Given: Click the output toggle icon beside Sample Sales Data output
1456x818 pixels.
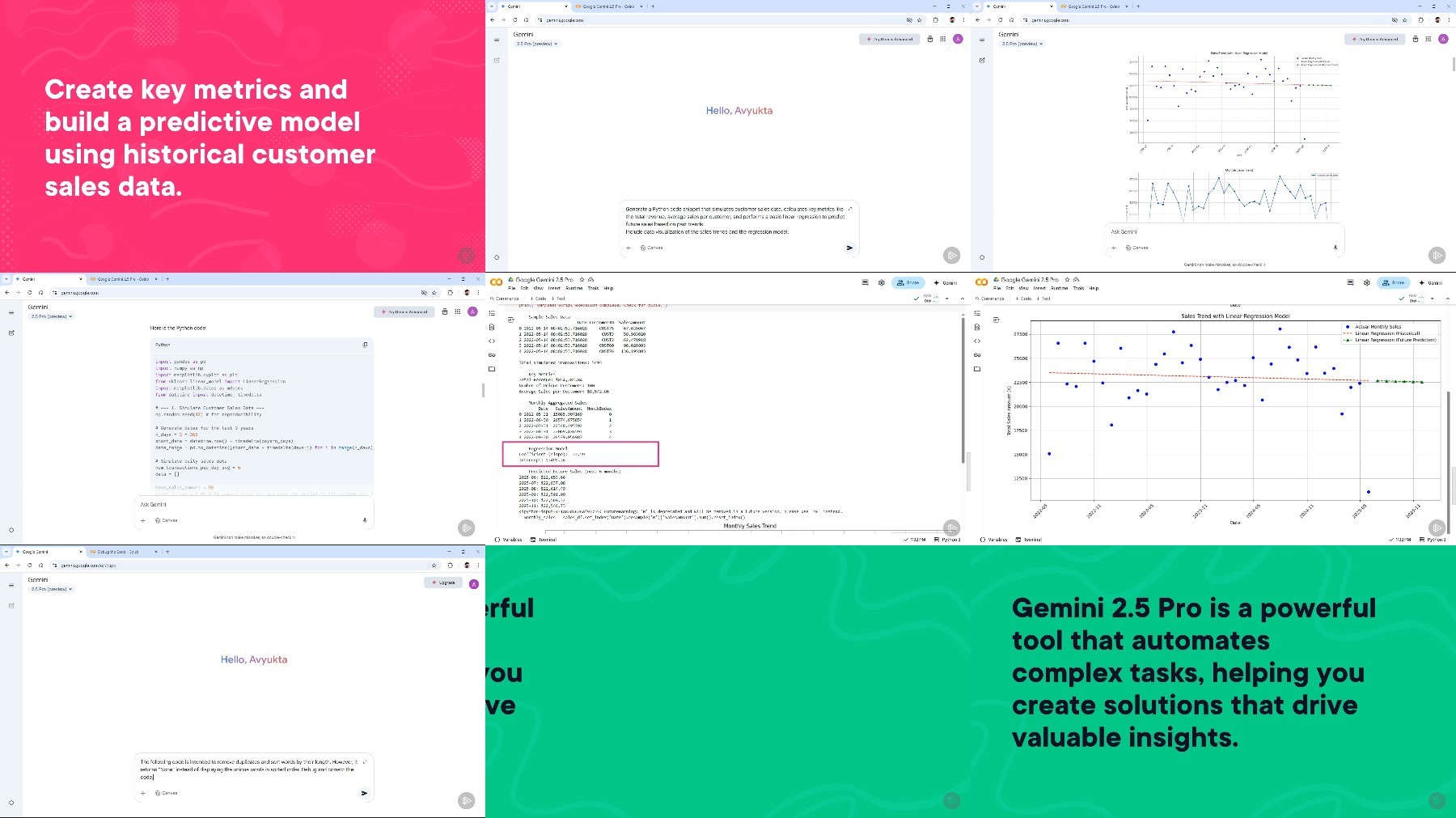Looking at the screenshot, I should click(510, 320).
